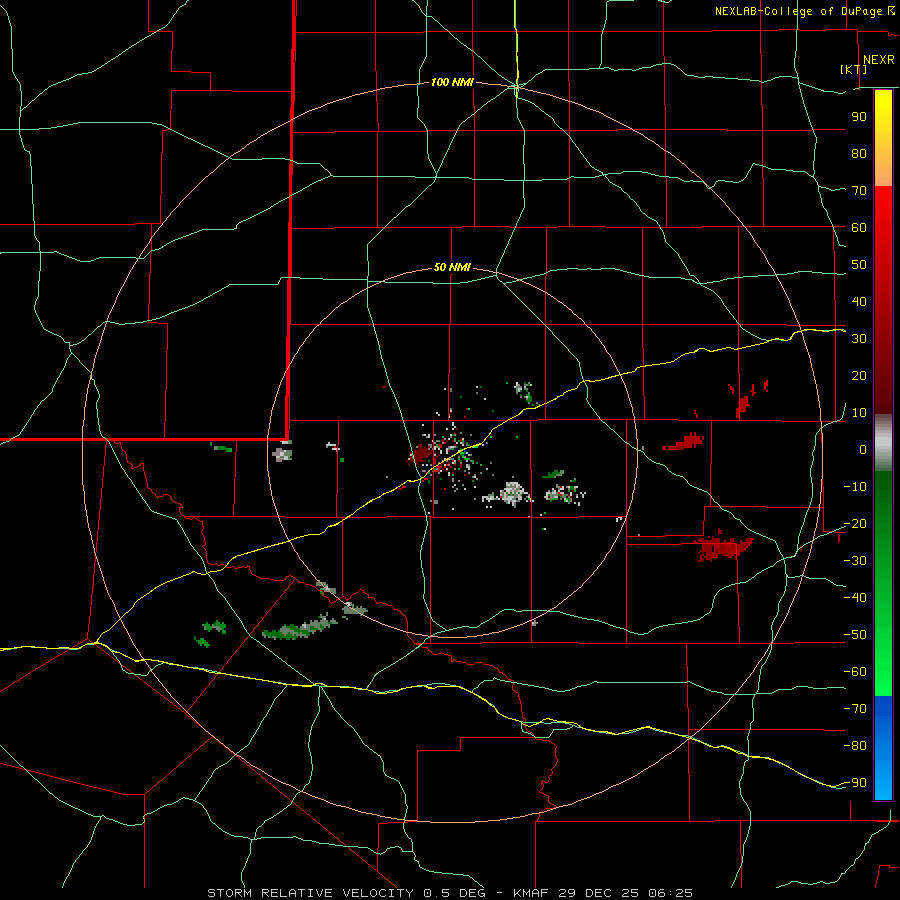Viewport: 900px width, 900px height.
Task: Click the '-10' velocity scale label
Action: coord(855,487)
